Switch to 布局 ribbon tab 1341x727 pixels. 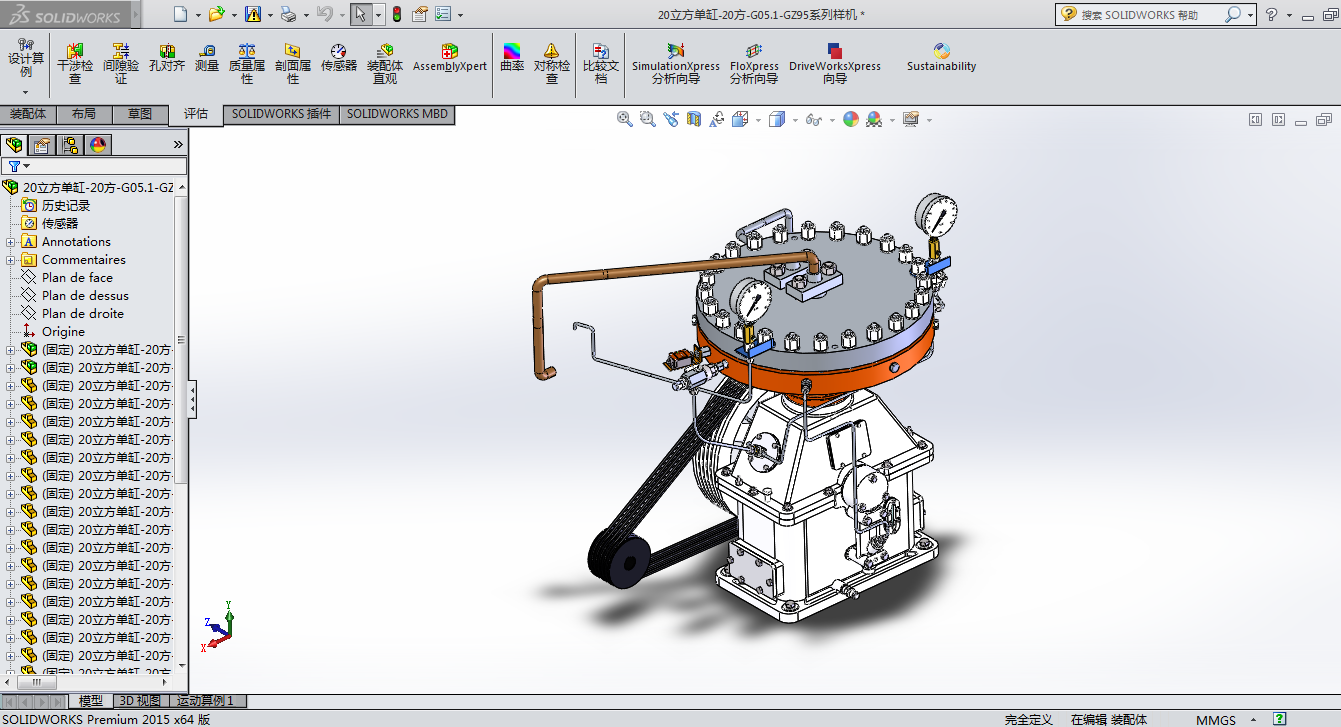tap(84, 115)
